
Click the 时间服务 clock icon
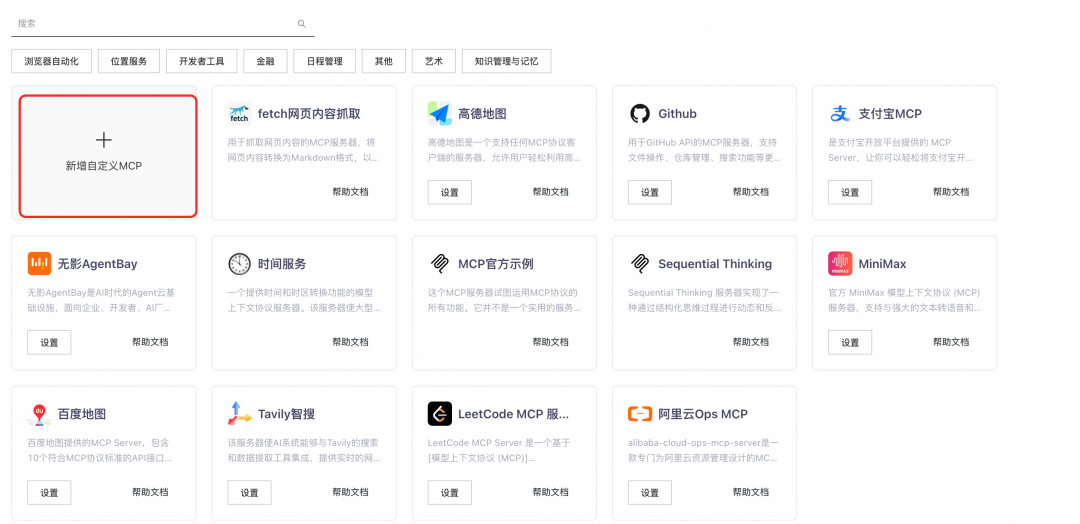click(x=240, y=264)
